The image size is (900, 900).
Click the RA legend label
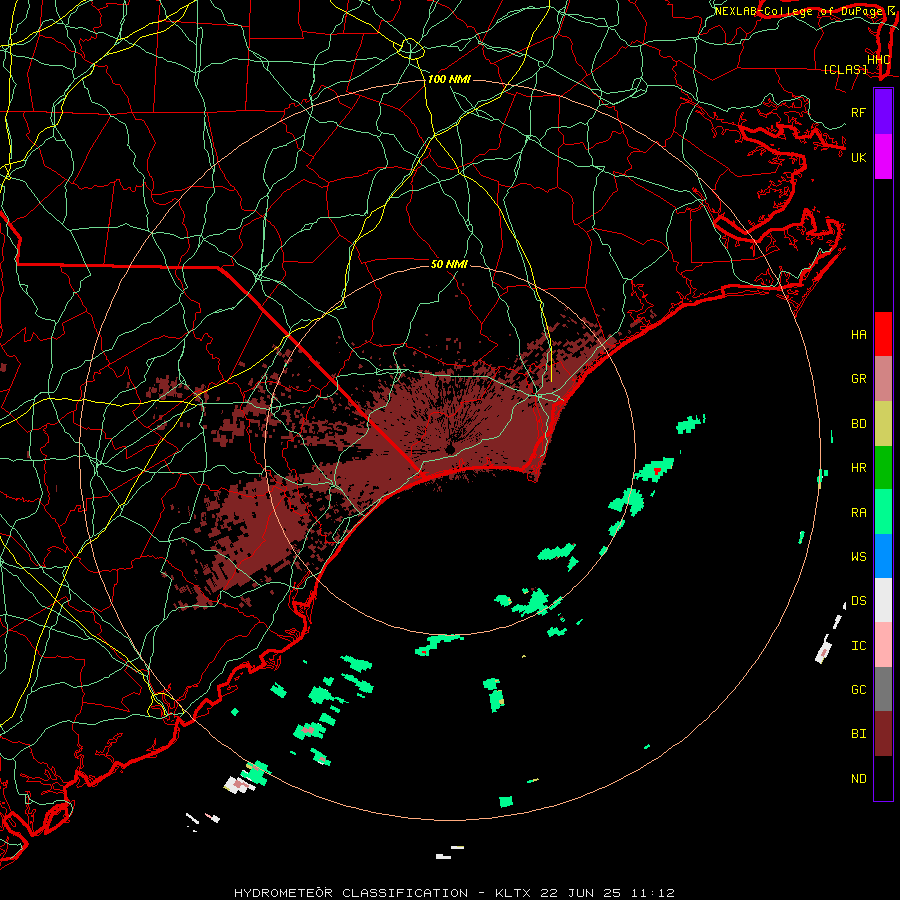859,513
